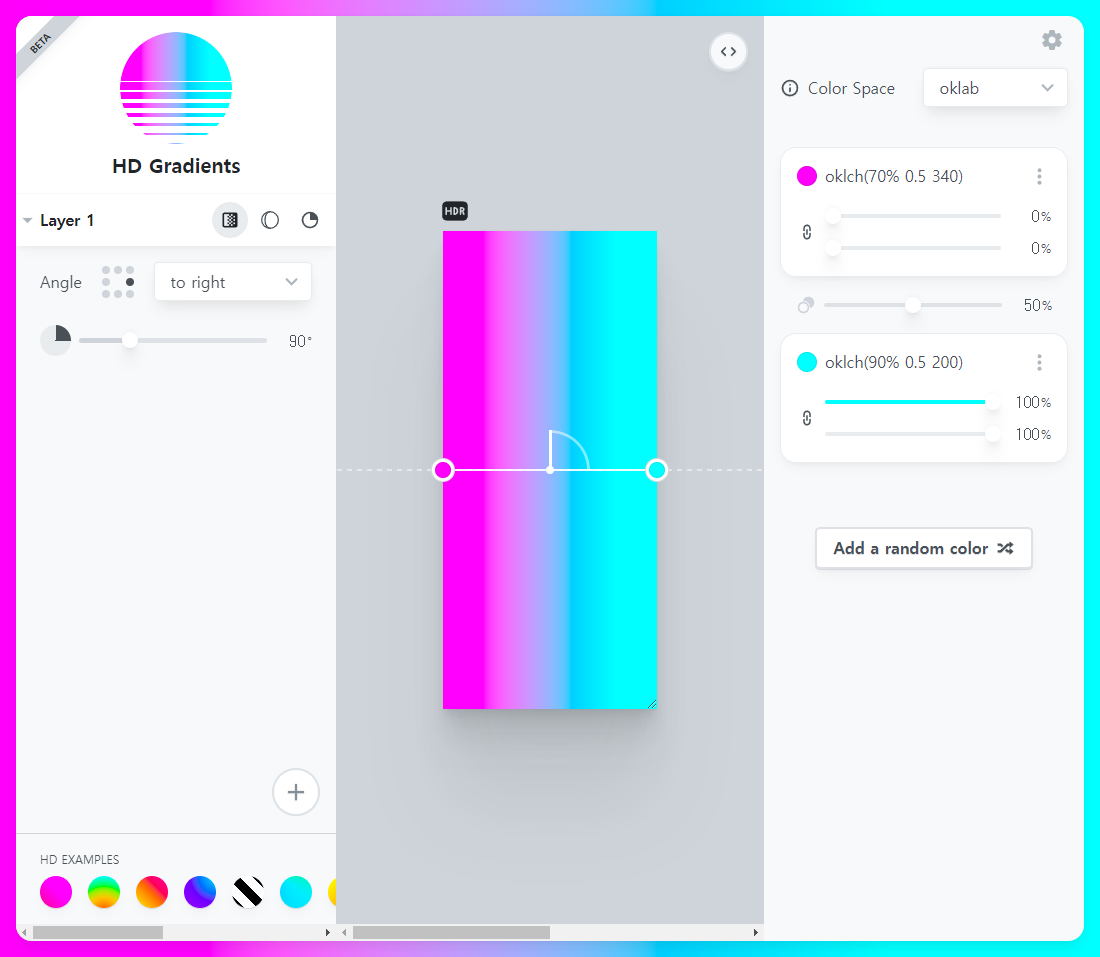Click the oklch(70% 0.5 340) color text
The width and height of the screenshot is (1100, 957).
(894, 176)
